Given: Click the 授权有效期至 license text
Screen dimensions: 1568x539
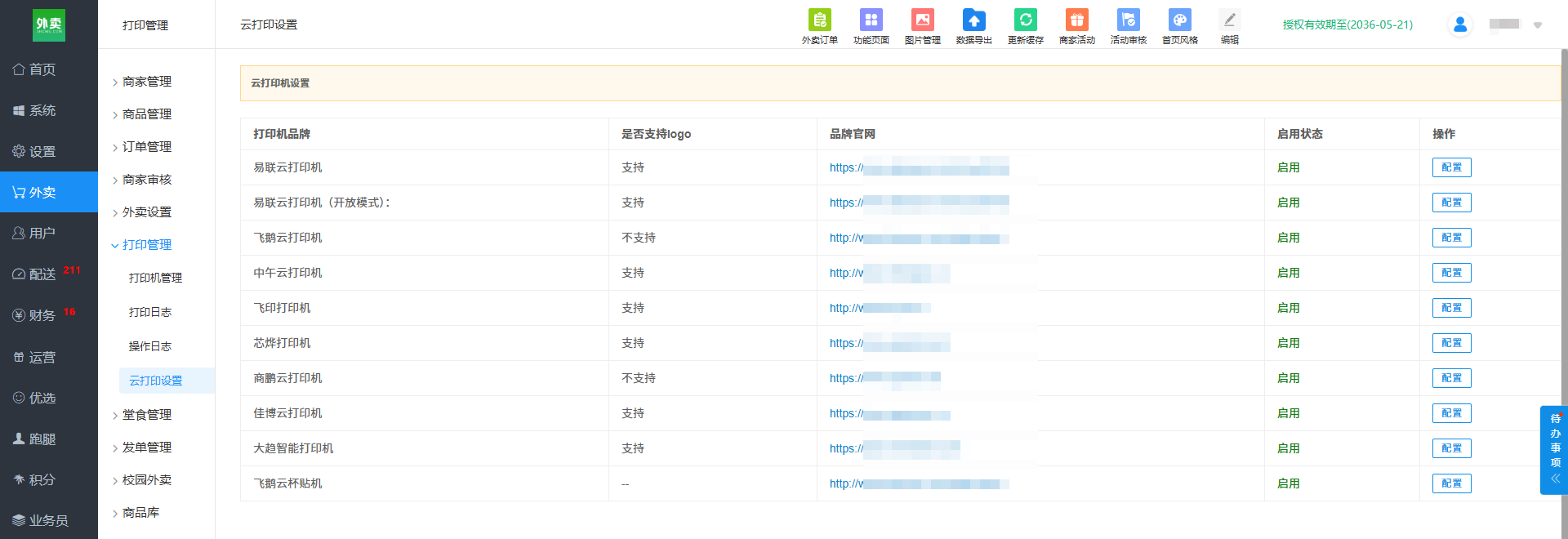Looking at the screenshot, I should click(x=1347, y=24).
